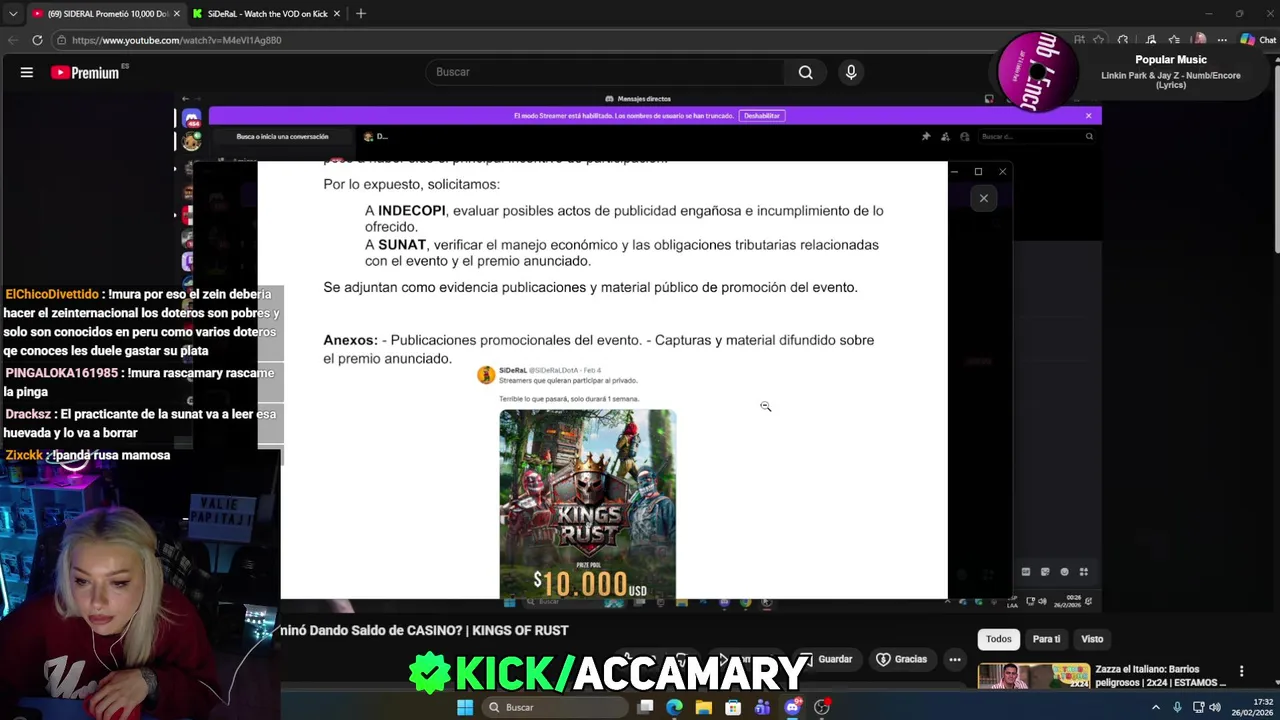1280x720 pixels.
Task: Dismiss the purple streamer mode banner
Action: tap(1089, 116)
